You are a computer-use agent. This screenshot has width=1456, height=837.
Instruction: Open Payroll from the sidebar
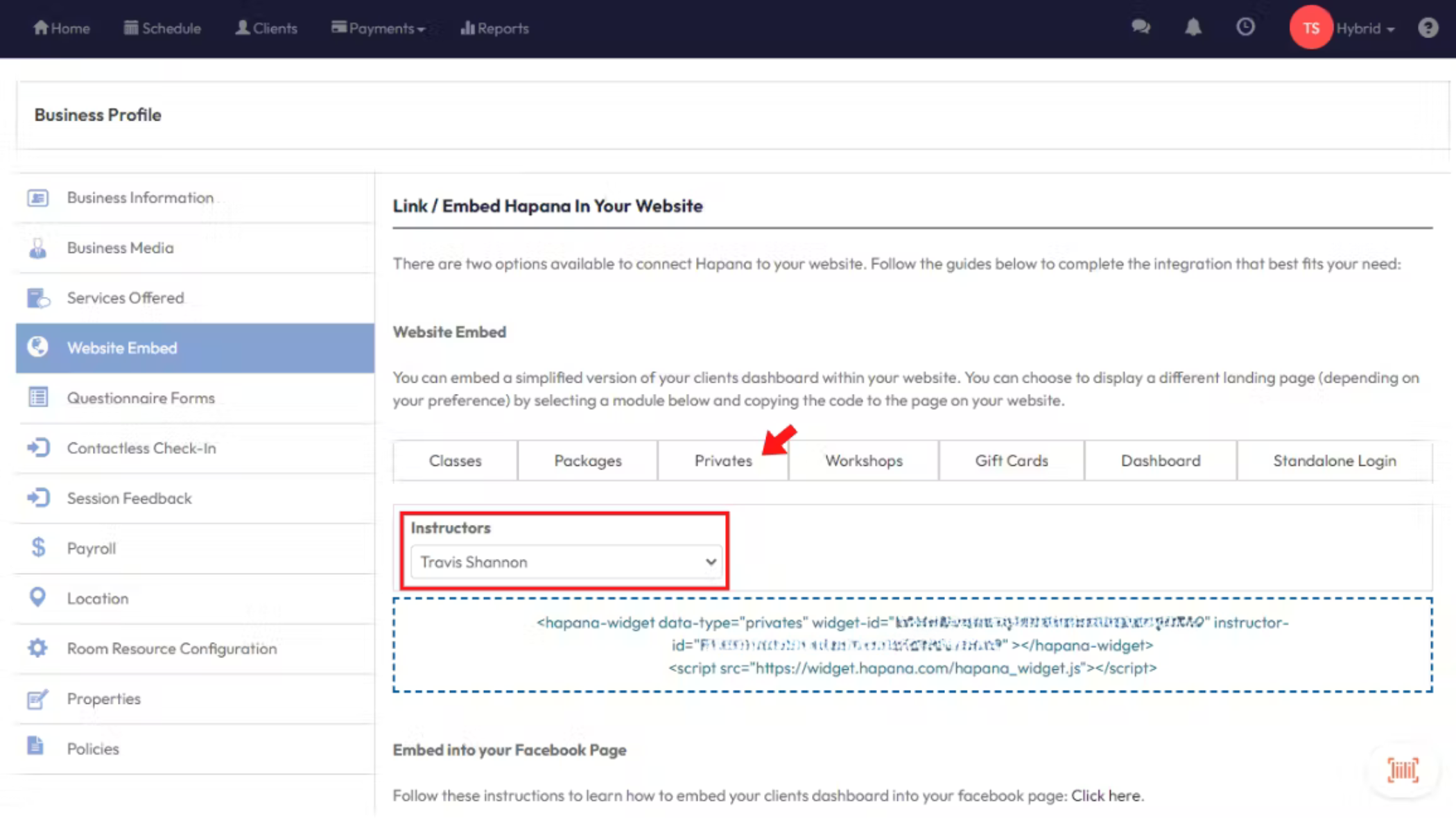91,548
